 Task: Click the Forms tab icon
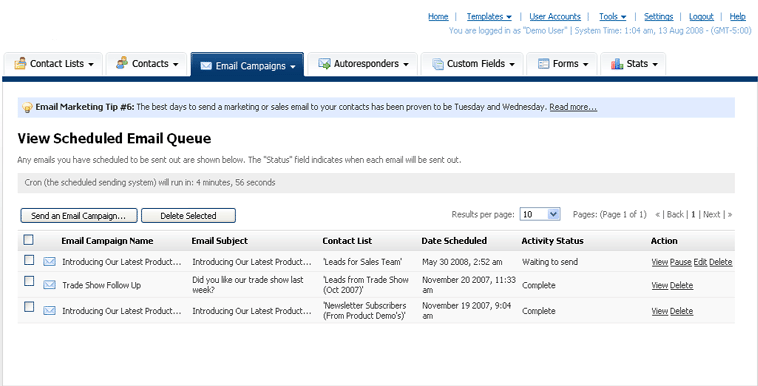tap(543, 64)
